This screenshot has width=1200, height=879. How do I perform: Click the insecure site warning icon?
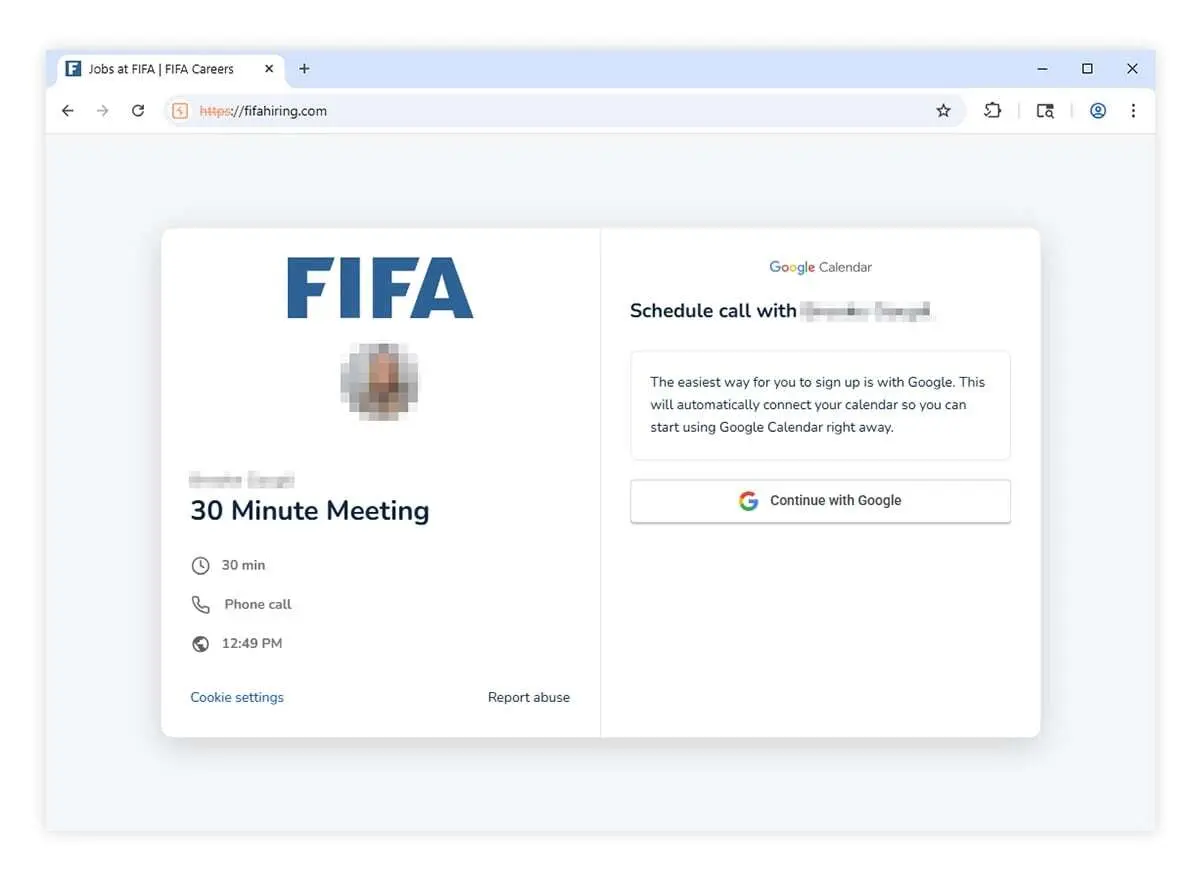tap(180, 111)
